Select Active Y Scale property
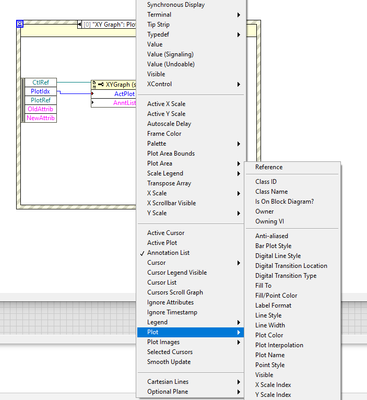 point(191,114)
